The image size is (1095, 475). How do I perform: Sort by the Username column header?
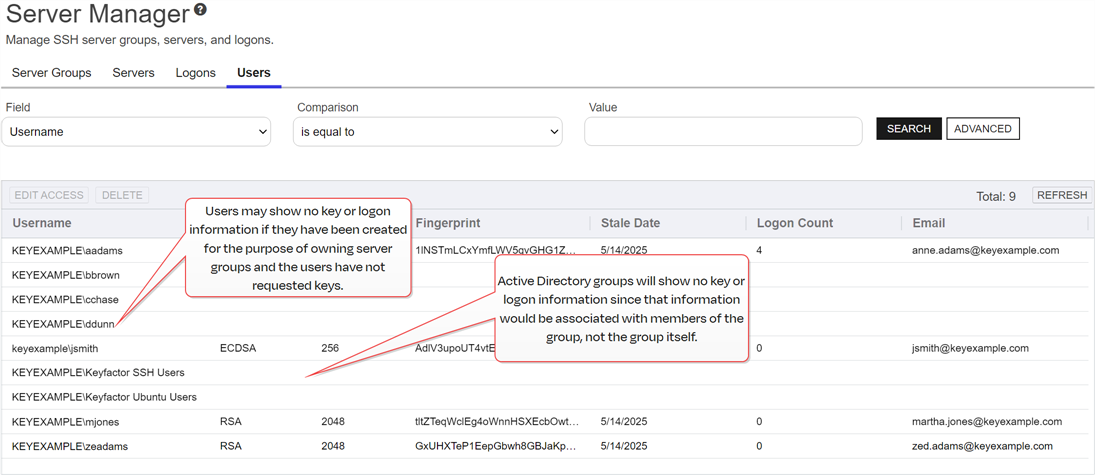click(42, 223)
